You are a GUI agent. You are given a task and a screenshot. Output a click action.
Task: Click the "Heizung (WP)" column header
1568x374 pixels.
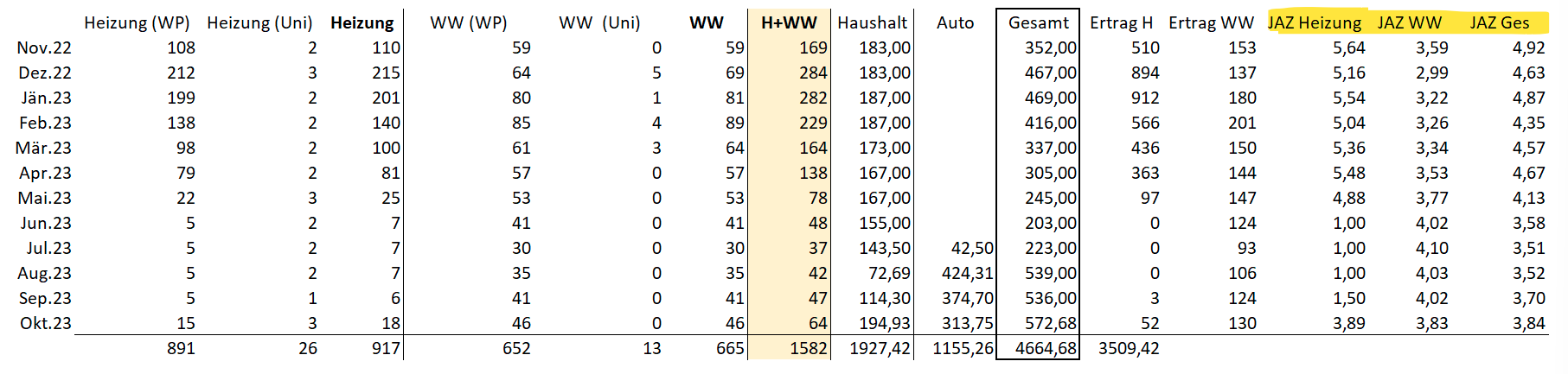point(137,22)
